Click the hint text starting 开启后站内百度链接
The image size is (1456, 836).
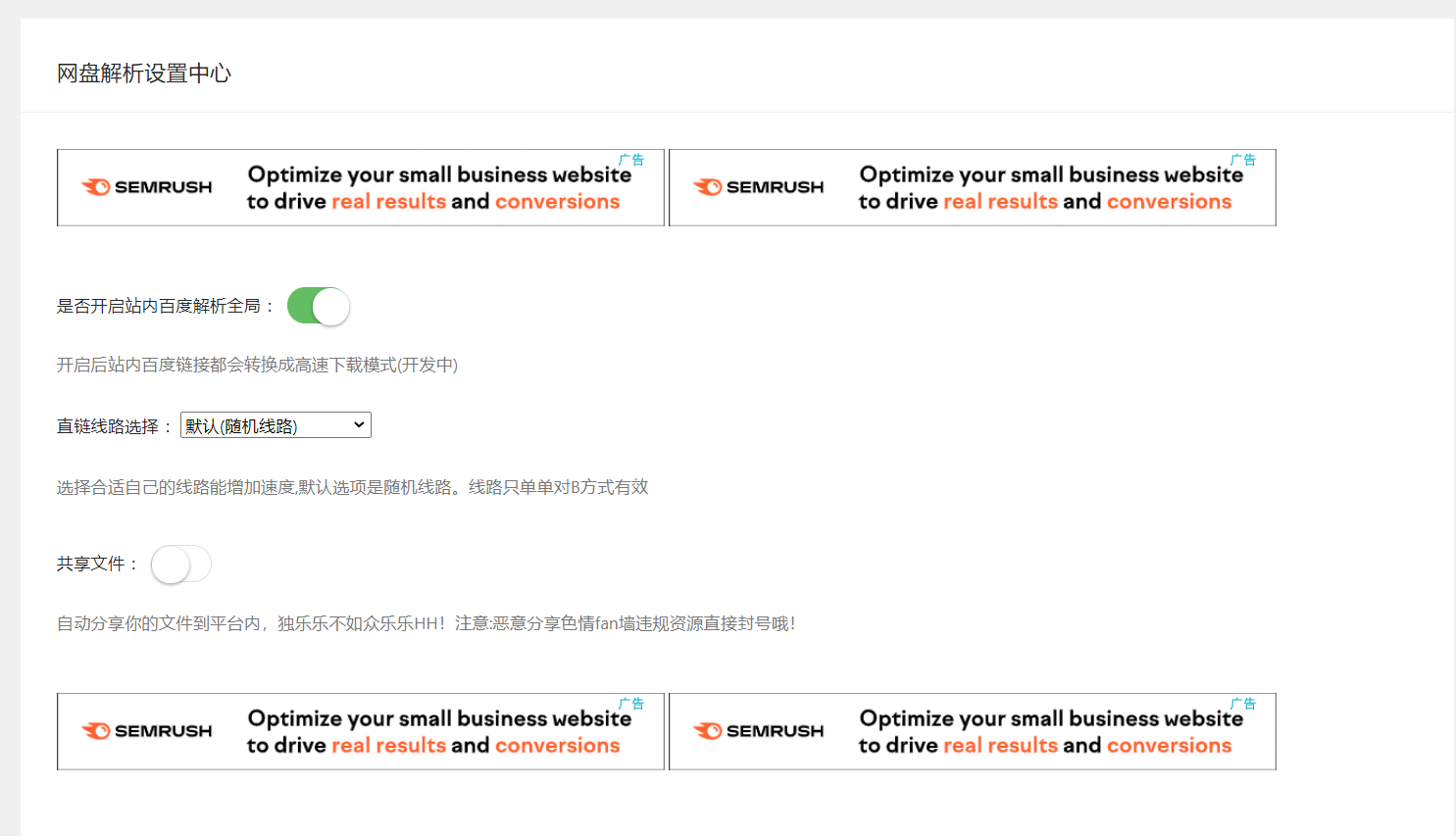coord(257,365)
